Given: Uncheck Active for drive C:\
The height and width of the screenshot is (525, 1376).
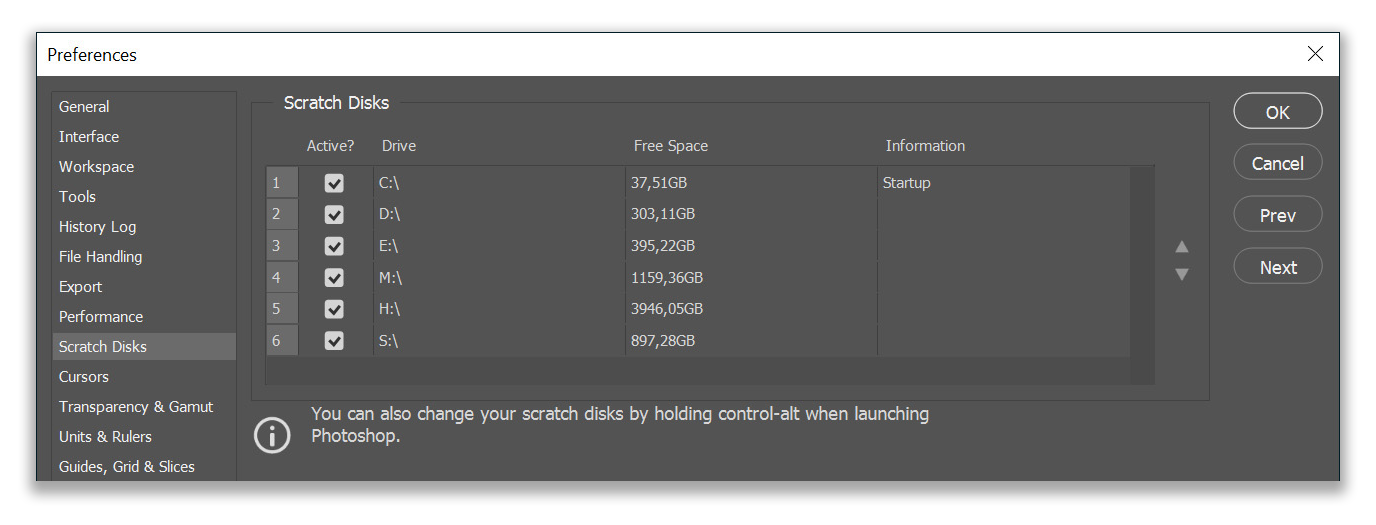Looking at the screenshot, I should point(334,183).
